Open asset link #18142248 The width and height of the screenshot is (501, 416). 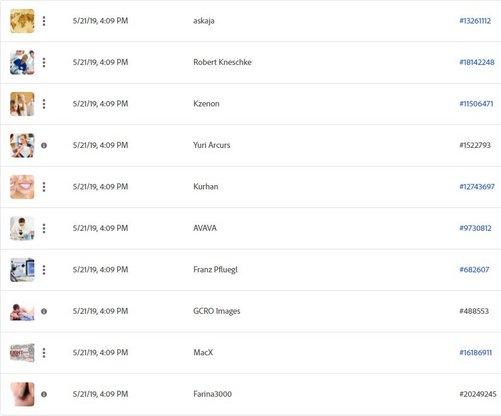(477, 62)
